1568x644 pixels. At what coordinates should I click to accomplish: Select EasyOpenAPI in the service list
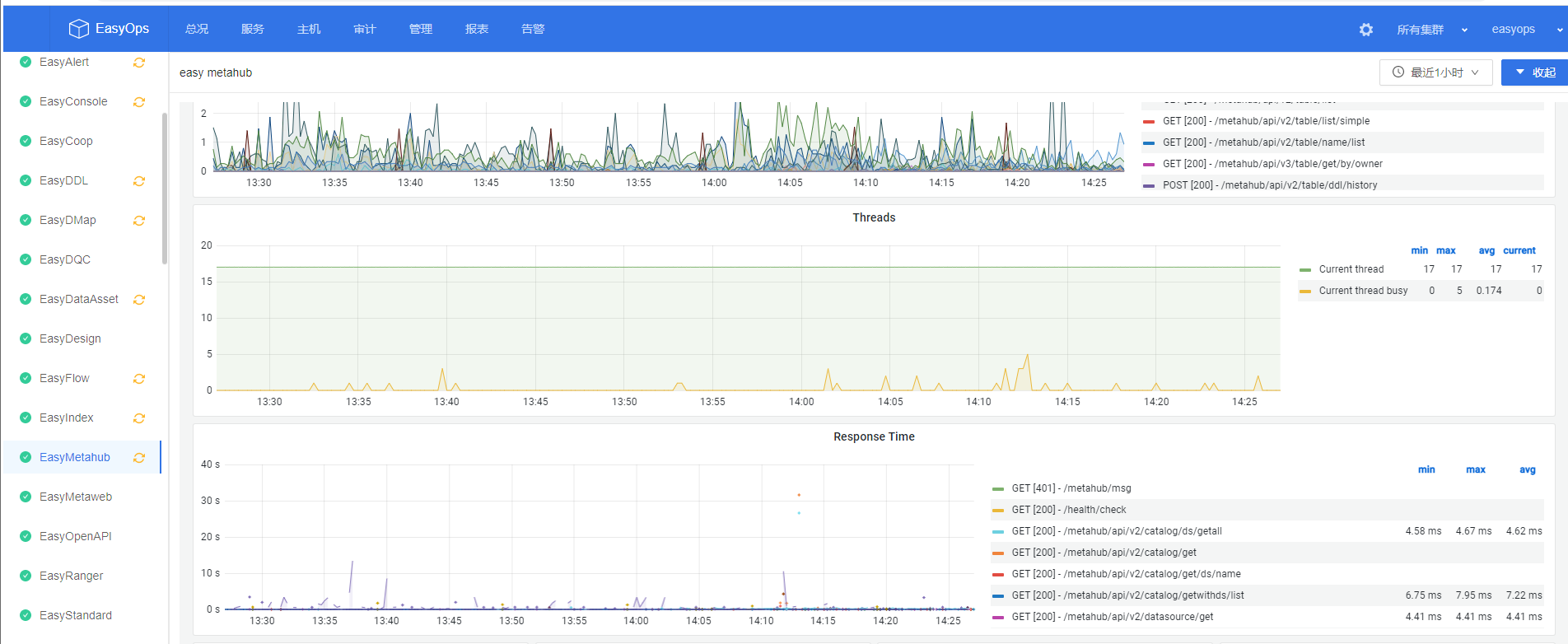[76, 536]
